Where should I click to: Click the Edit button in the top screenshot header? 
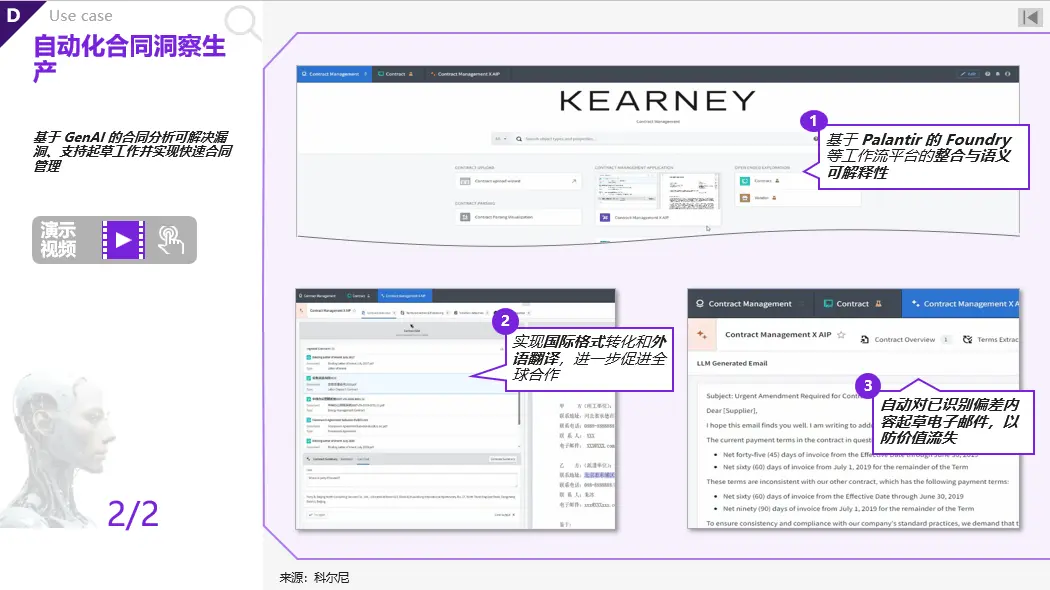click(967, 74)
